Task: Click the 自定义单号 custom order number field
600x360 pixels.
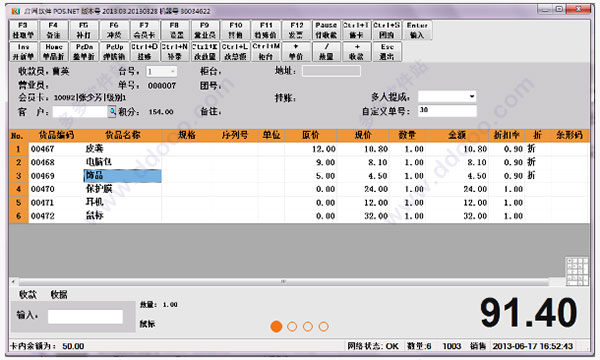Action: 447,110
